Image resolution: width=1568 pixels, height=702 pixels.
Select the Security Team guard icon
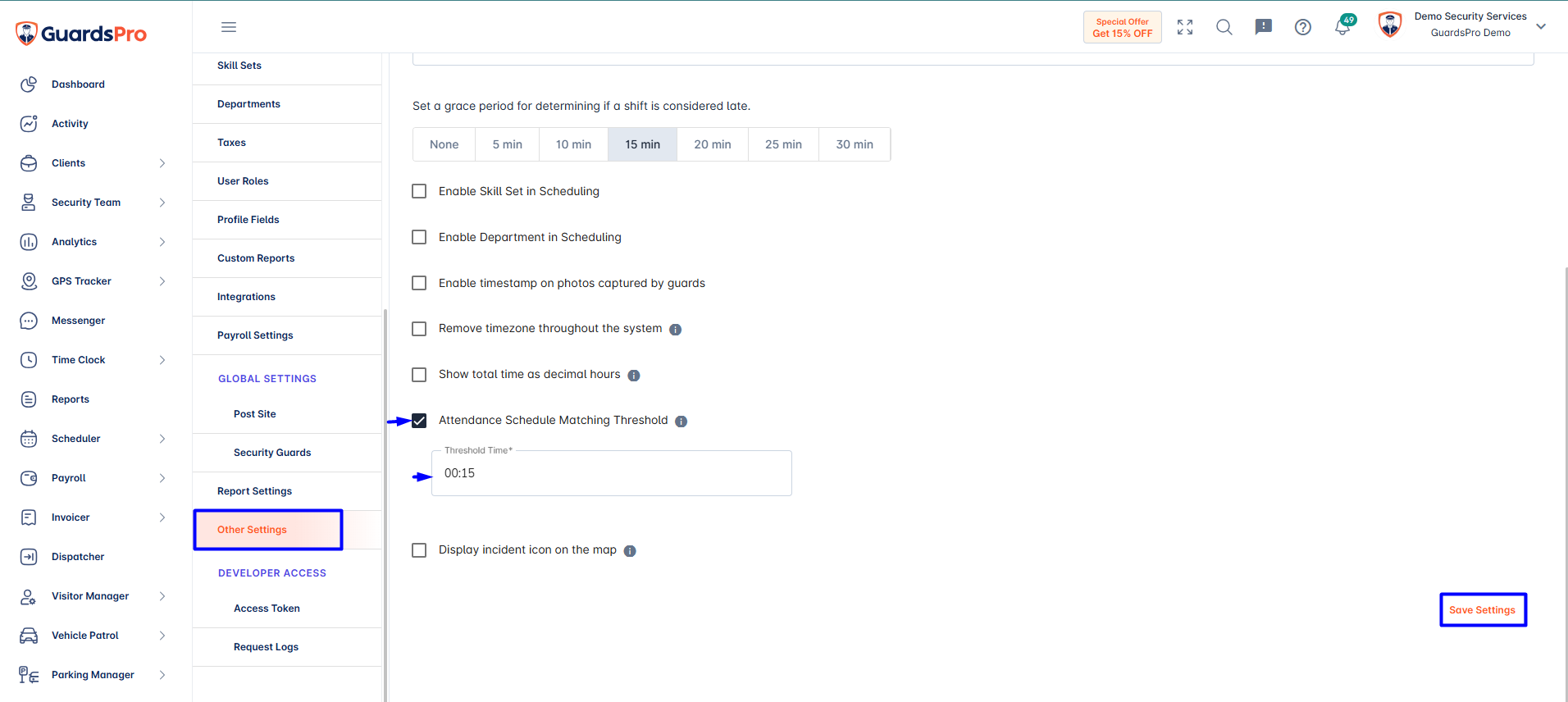[x=29, y=203]
